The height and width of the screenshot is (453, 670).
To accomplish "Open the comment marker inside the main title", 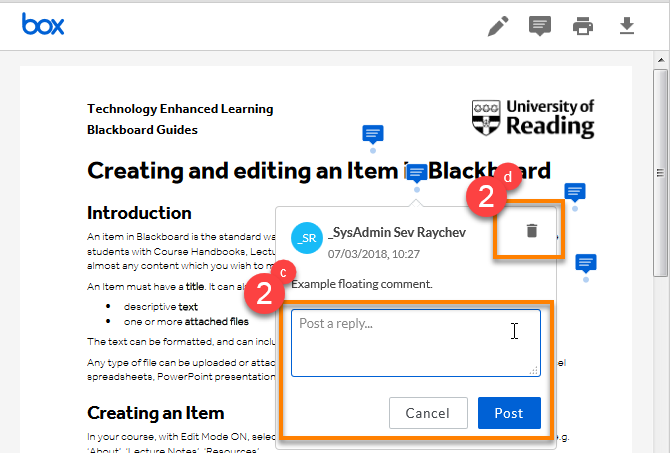I will click(417, 174).
